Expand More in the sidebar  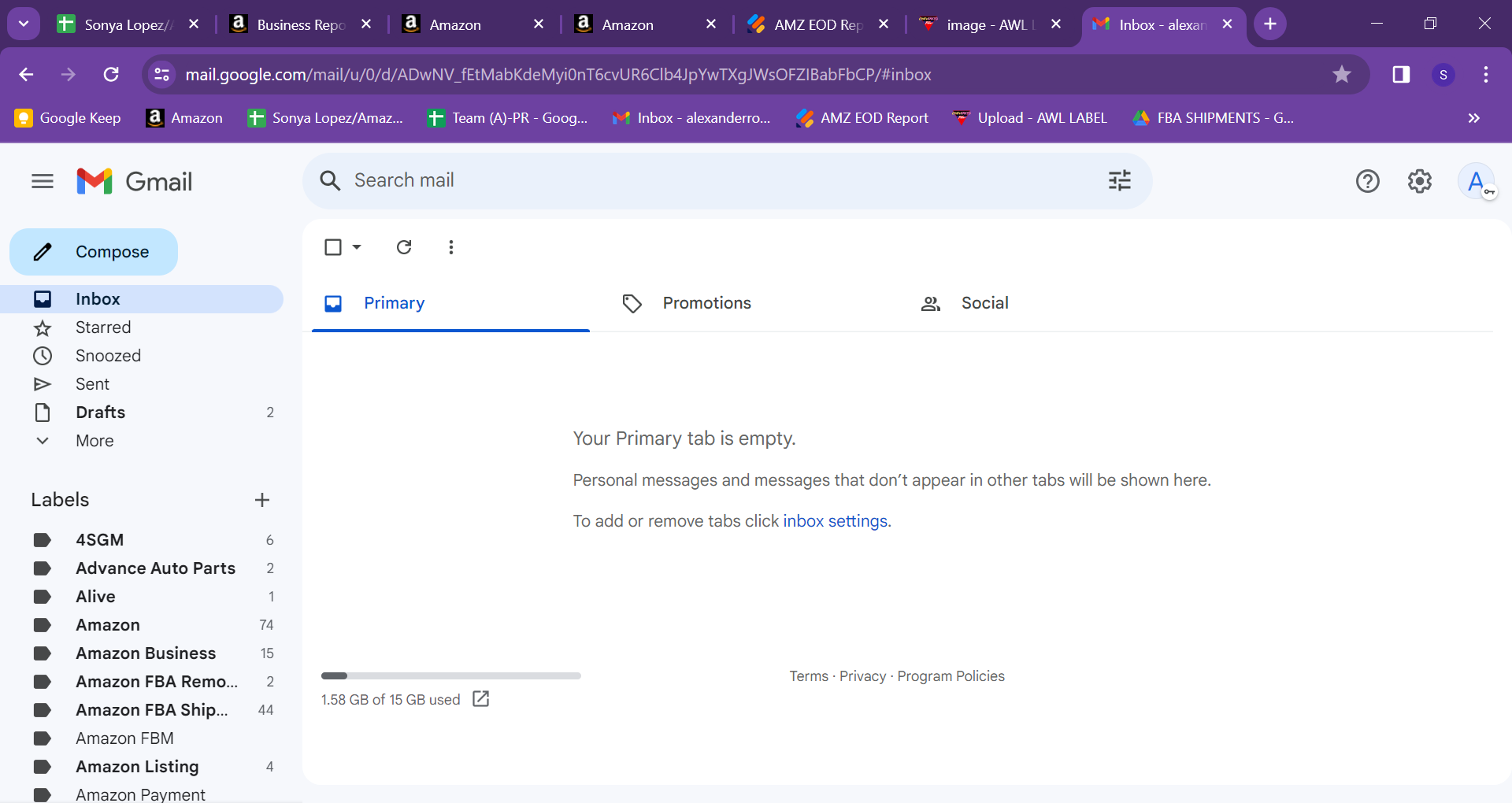94,441
